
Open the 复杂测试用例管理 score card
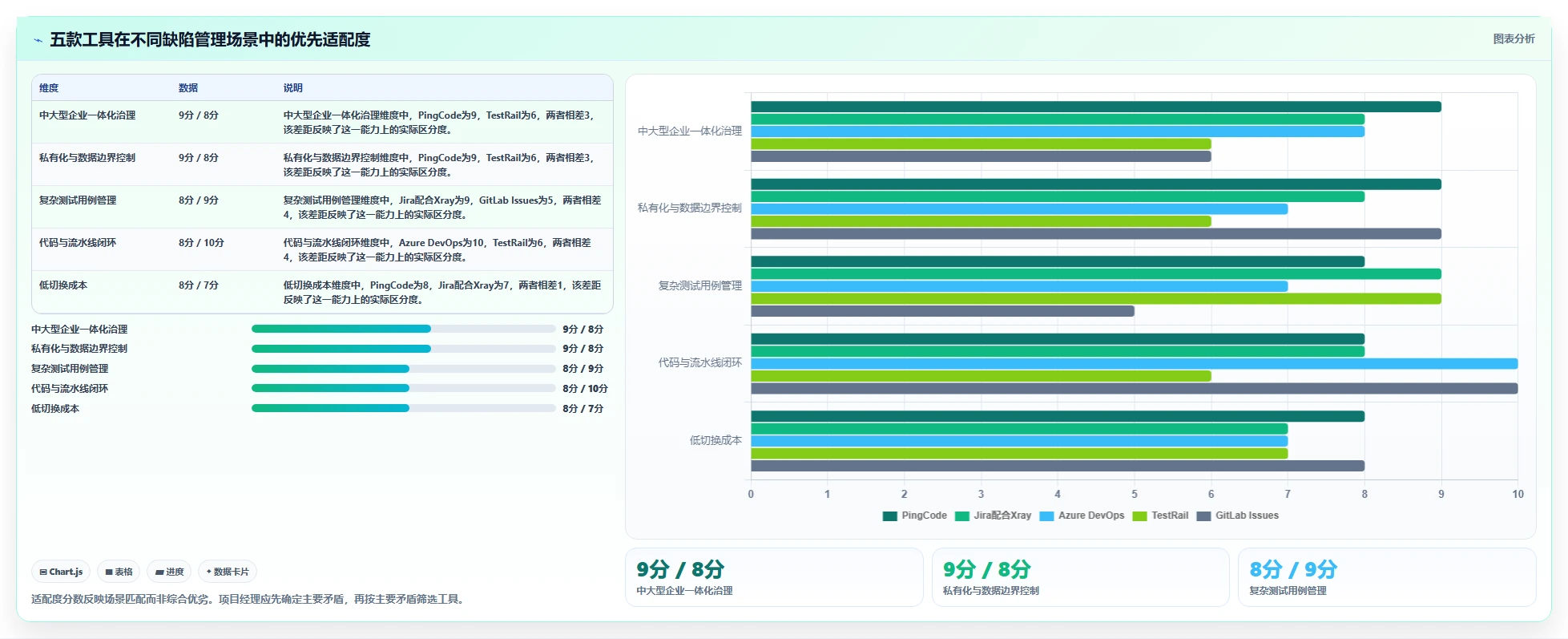click(x=1386, y=577)
